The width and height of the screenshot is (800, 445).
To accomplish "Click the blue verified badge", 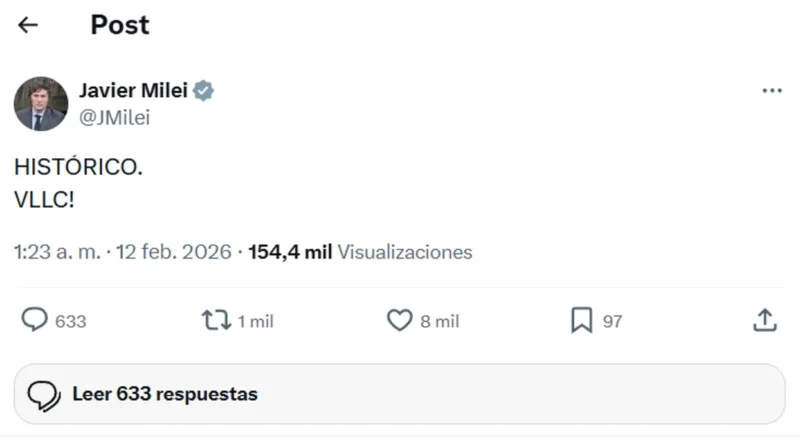I will click(x=204, y=91).
